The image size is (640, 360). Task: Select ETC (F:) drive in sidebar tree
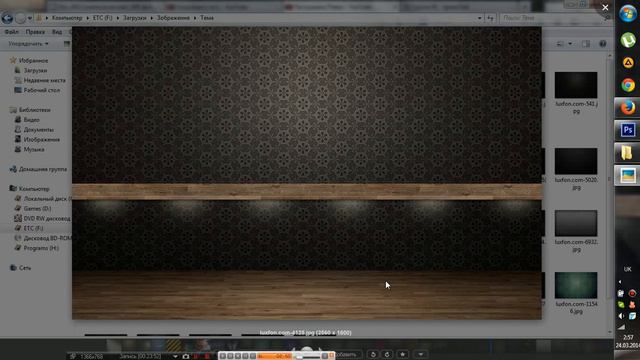coord(33,228)
